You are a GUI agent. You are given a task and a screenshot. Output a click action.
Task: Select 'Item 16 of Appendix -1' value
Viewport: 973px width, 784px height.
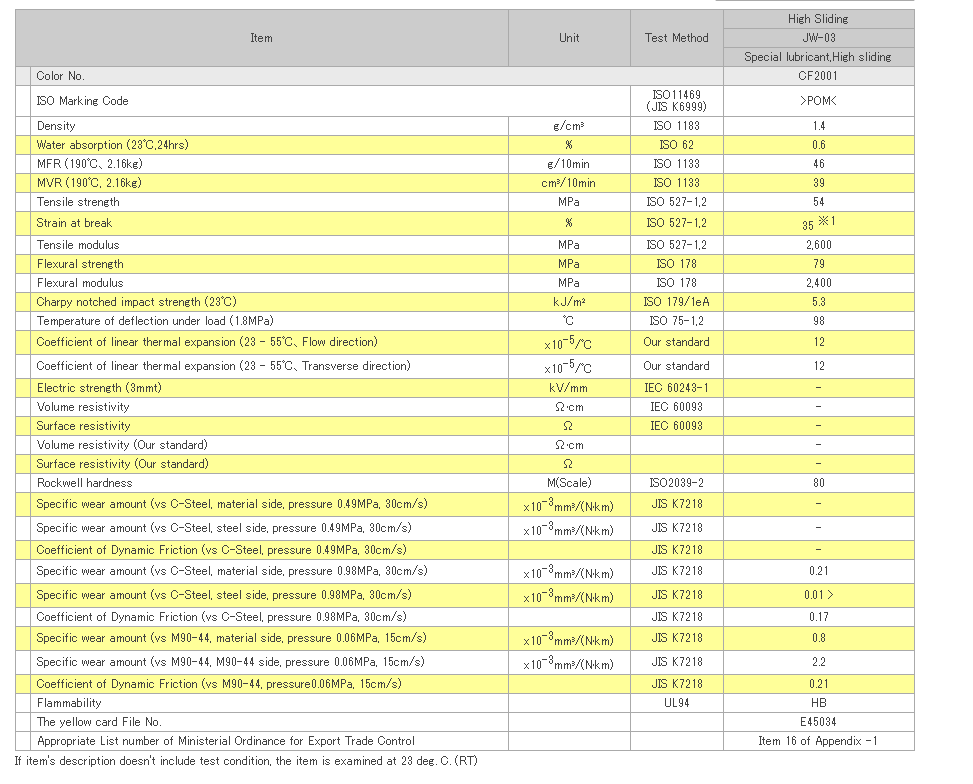[x=818, y=741]
